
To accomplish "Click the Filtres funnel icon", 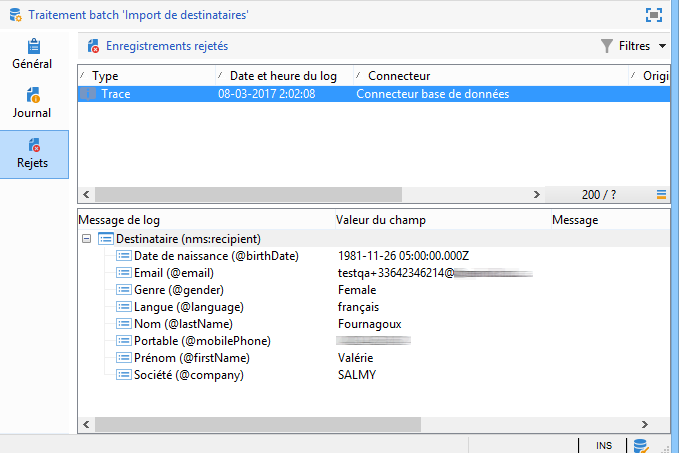I will pyautogui.click(x=606, y=46).
